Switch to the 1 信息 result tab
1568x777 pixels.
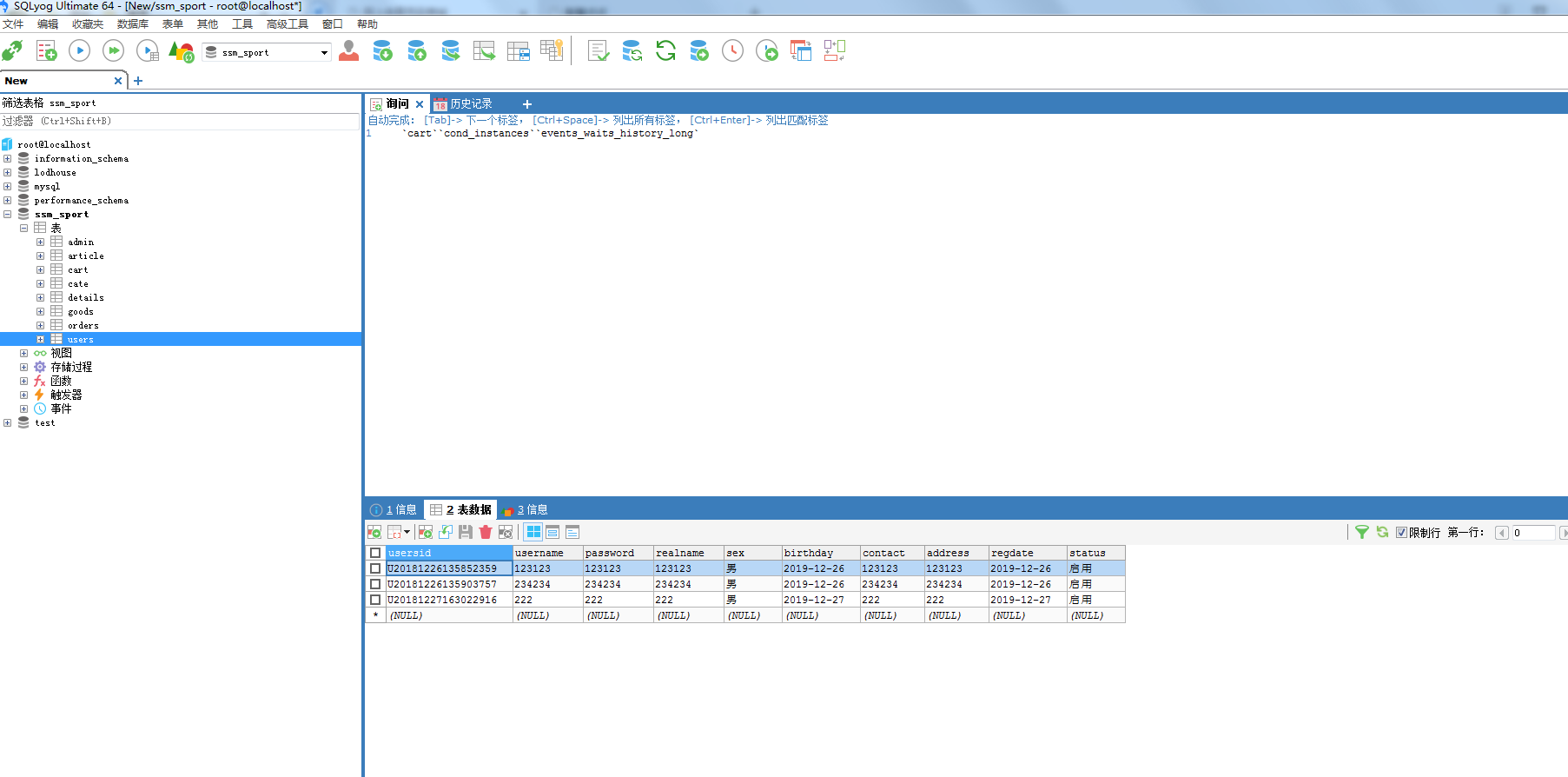(394, 510)
